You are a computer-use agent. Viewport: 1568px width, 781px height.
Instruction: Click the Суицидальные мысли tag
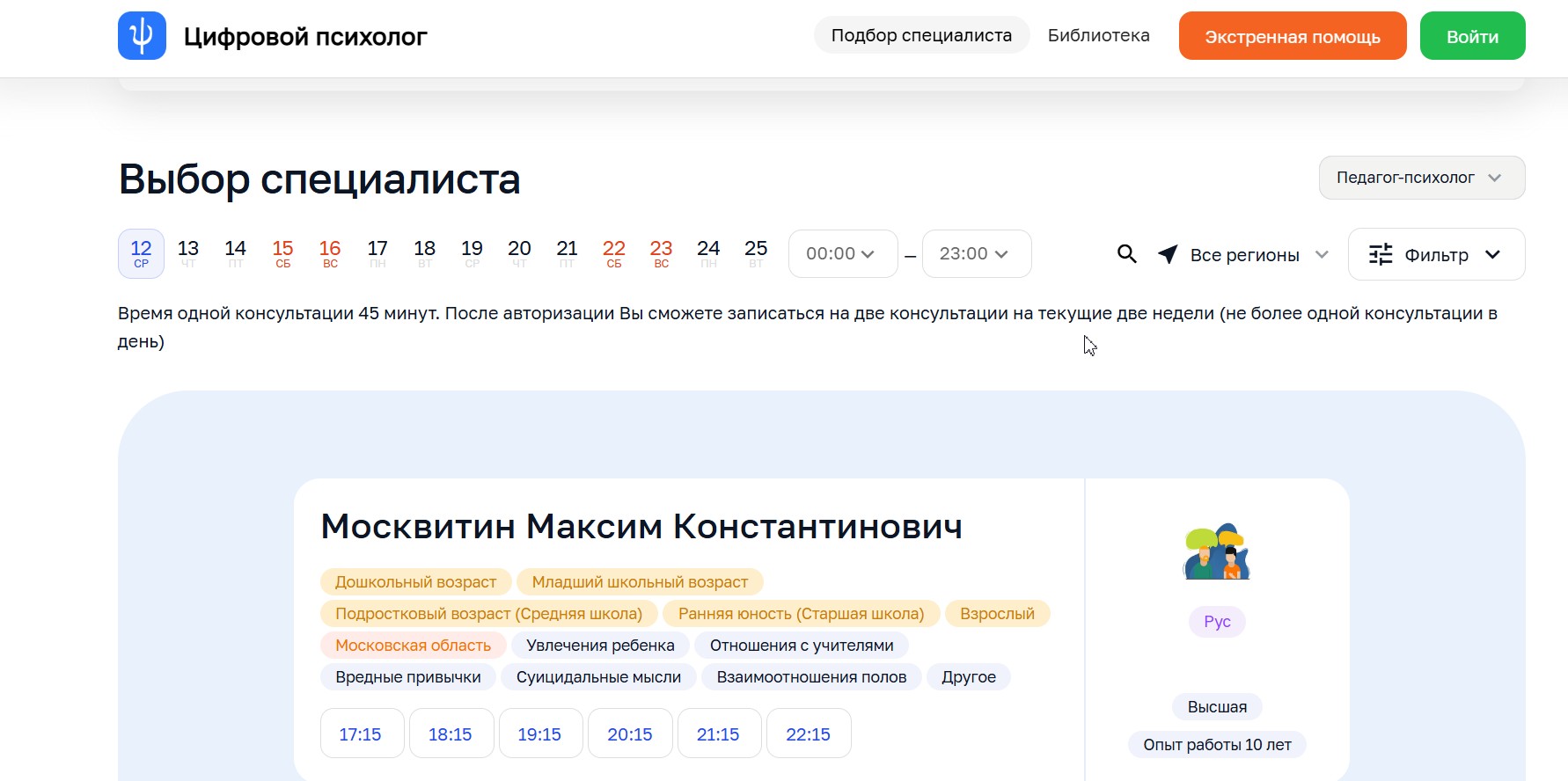(598, 677)
